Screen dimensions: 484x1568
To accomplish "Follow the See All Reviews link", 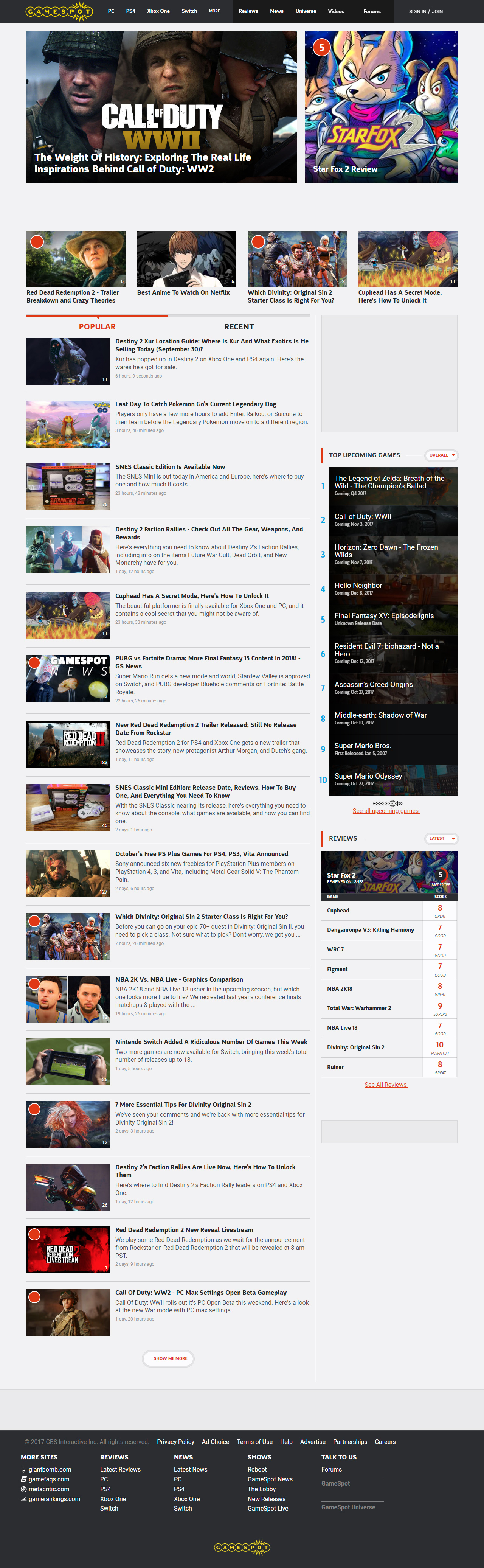I will click(386, 1085).
